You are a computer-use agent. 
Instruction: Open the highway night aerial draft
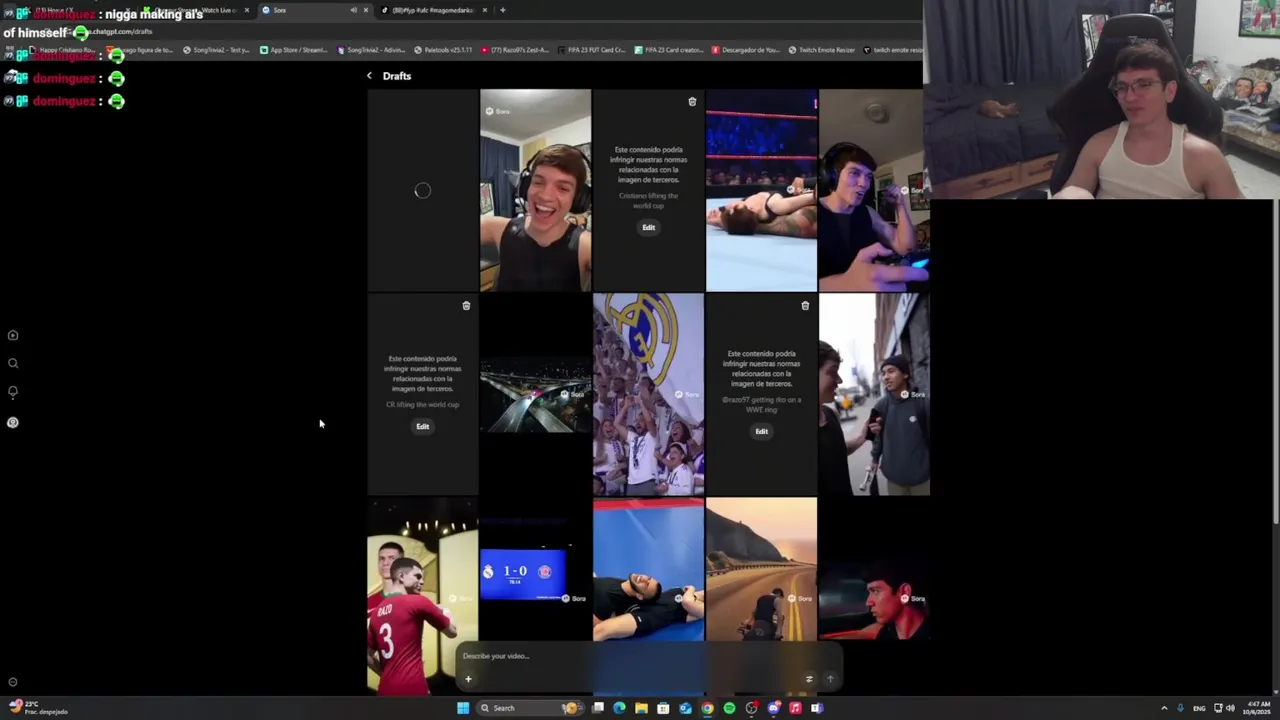535,394
